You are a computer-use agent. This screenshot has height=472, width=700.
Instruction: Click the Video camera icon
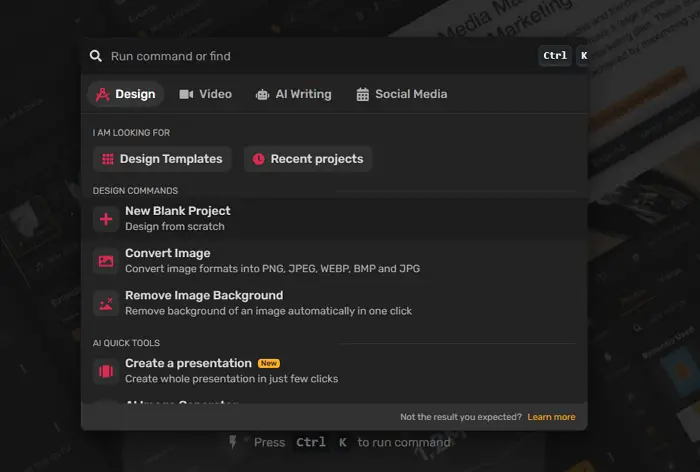click(x=186, y=94)
